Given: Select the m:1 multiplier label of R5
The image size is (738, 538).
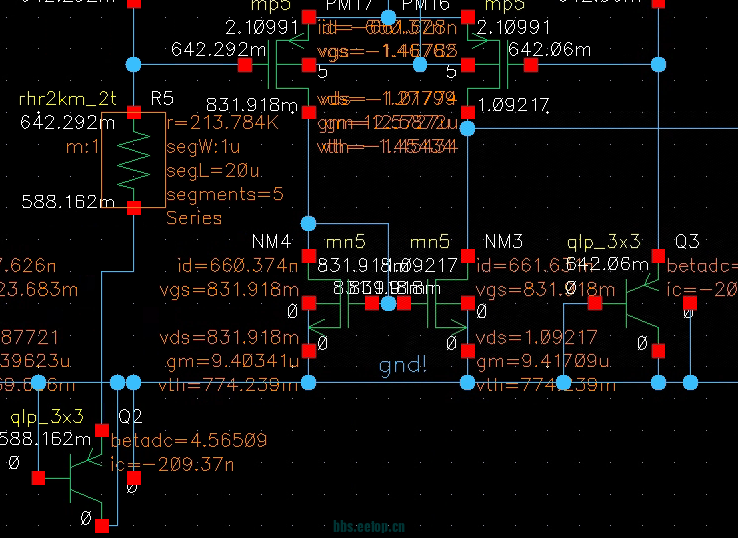Looking at the screenshot, I should pos(82,147).
